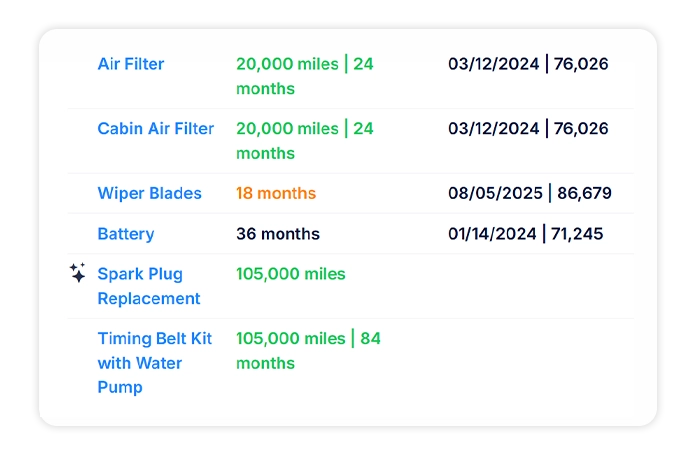The width and height of the screenshot is (700, 450).
Task: Click the 76,026 mileage in Air Filter row
Action: coord(581,64)
